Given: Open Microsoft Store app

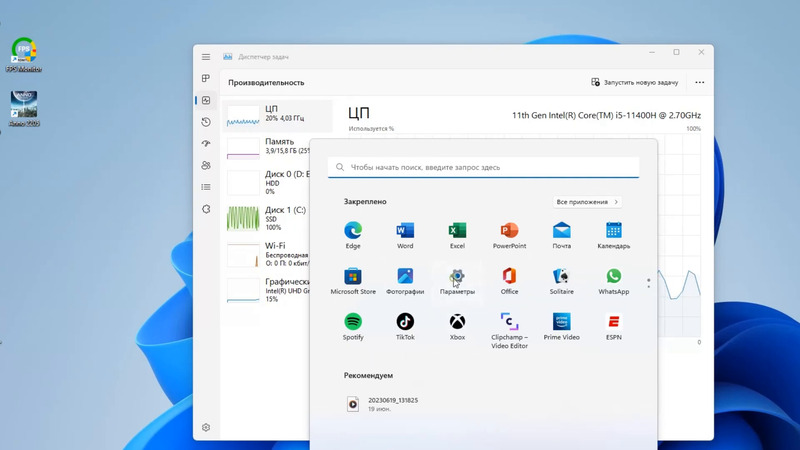Looking at the screenshot, I should tap(353, 278).
